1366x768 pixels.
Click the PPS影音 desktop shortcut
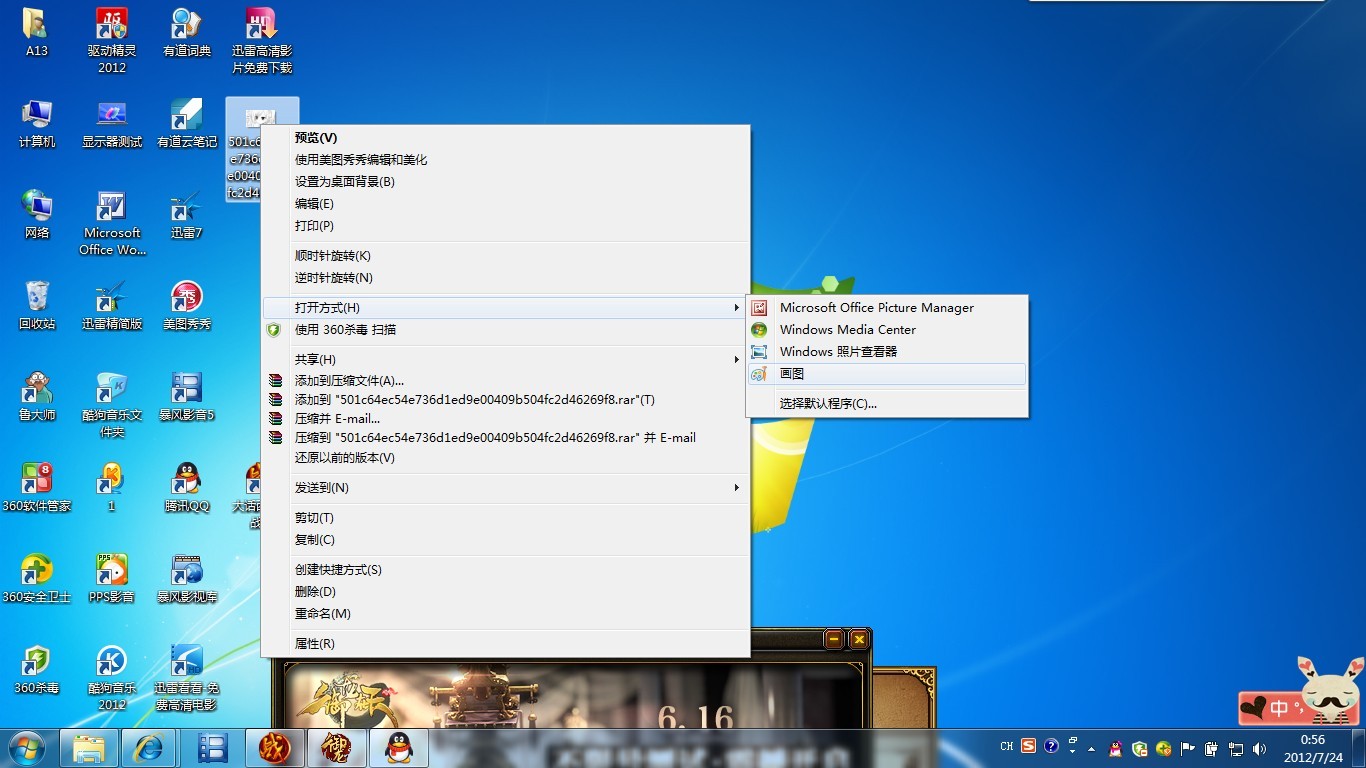point(112,579)
